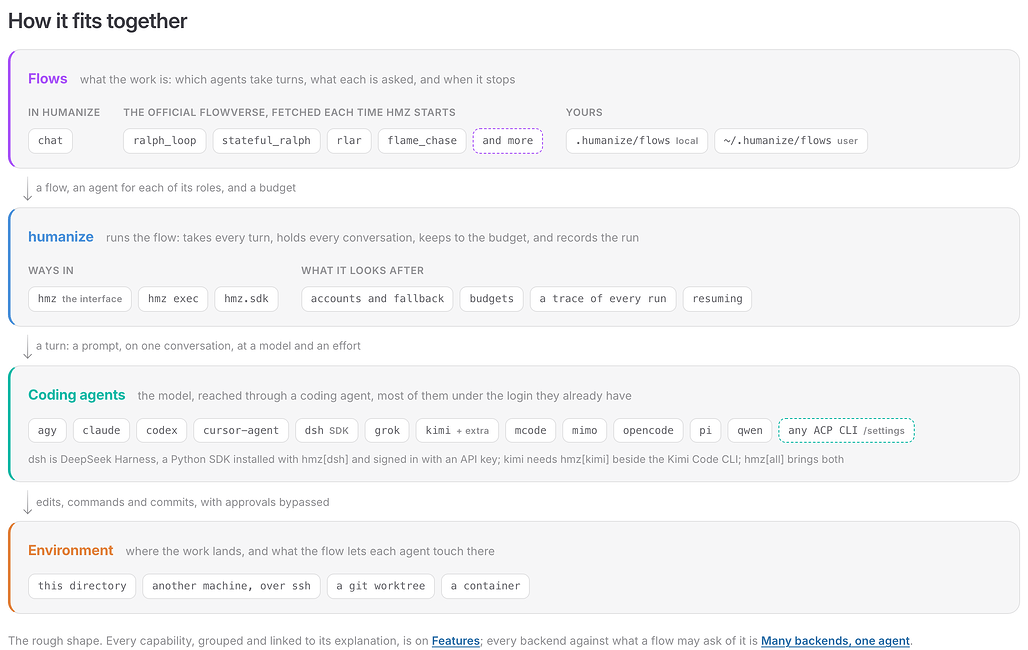The image size is (1028, 650).
Task: Open the budgets chip
Action: pyautogui.click(x=492, y=299)
